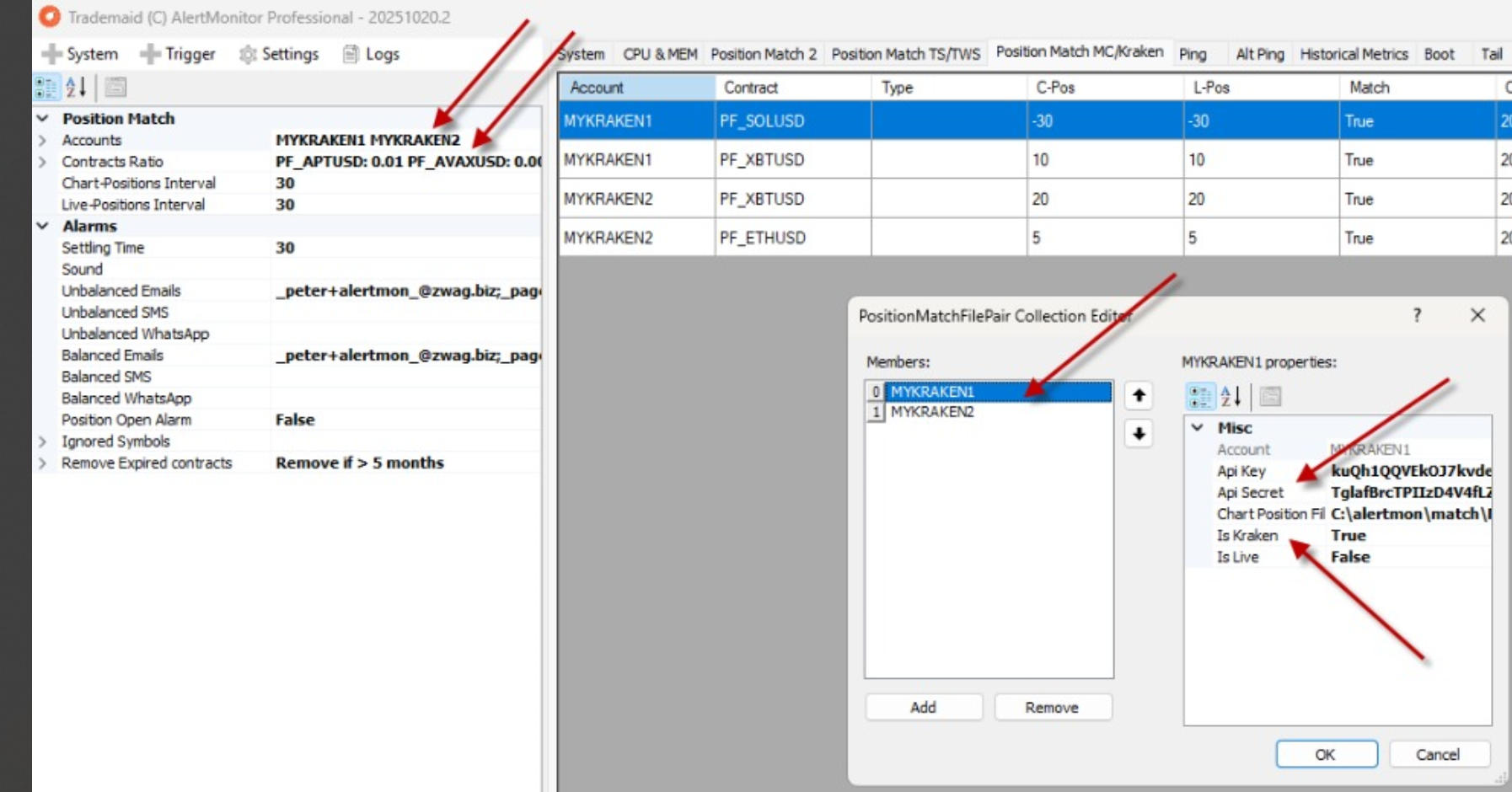1512x792 pixels.
Task: Open the Trigger menu
Action: (x=178, y=54)
